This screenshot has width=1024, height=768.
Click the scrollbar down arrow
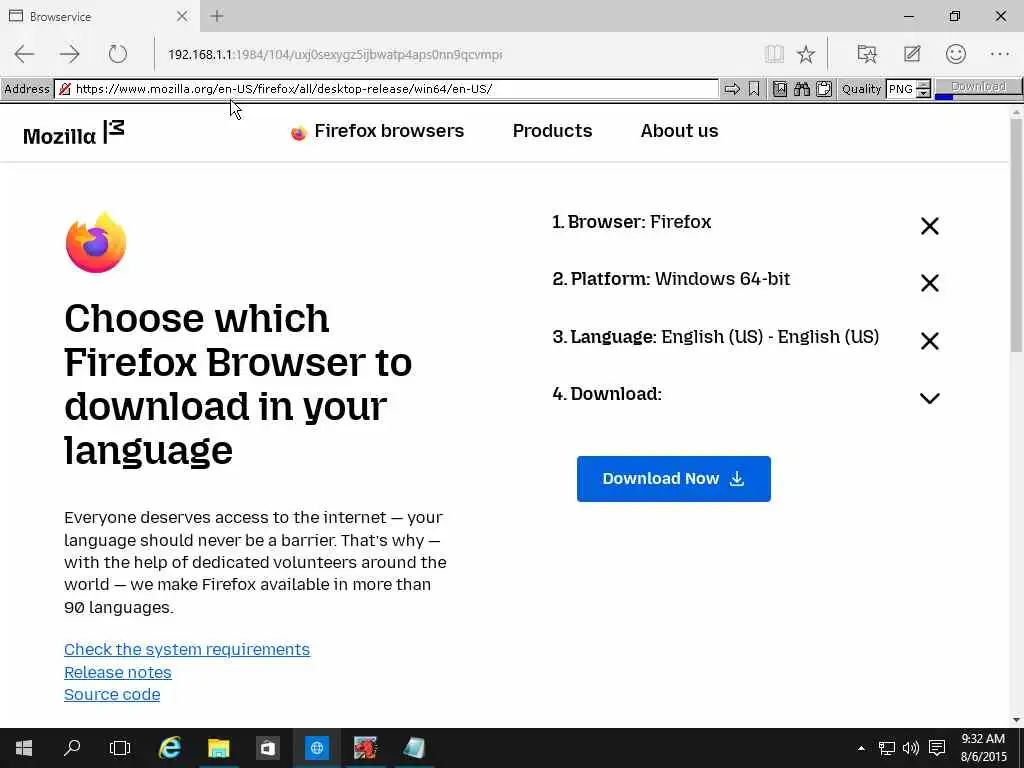point(1016,720)
